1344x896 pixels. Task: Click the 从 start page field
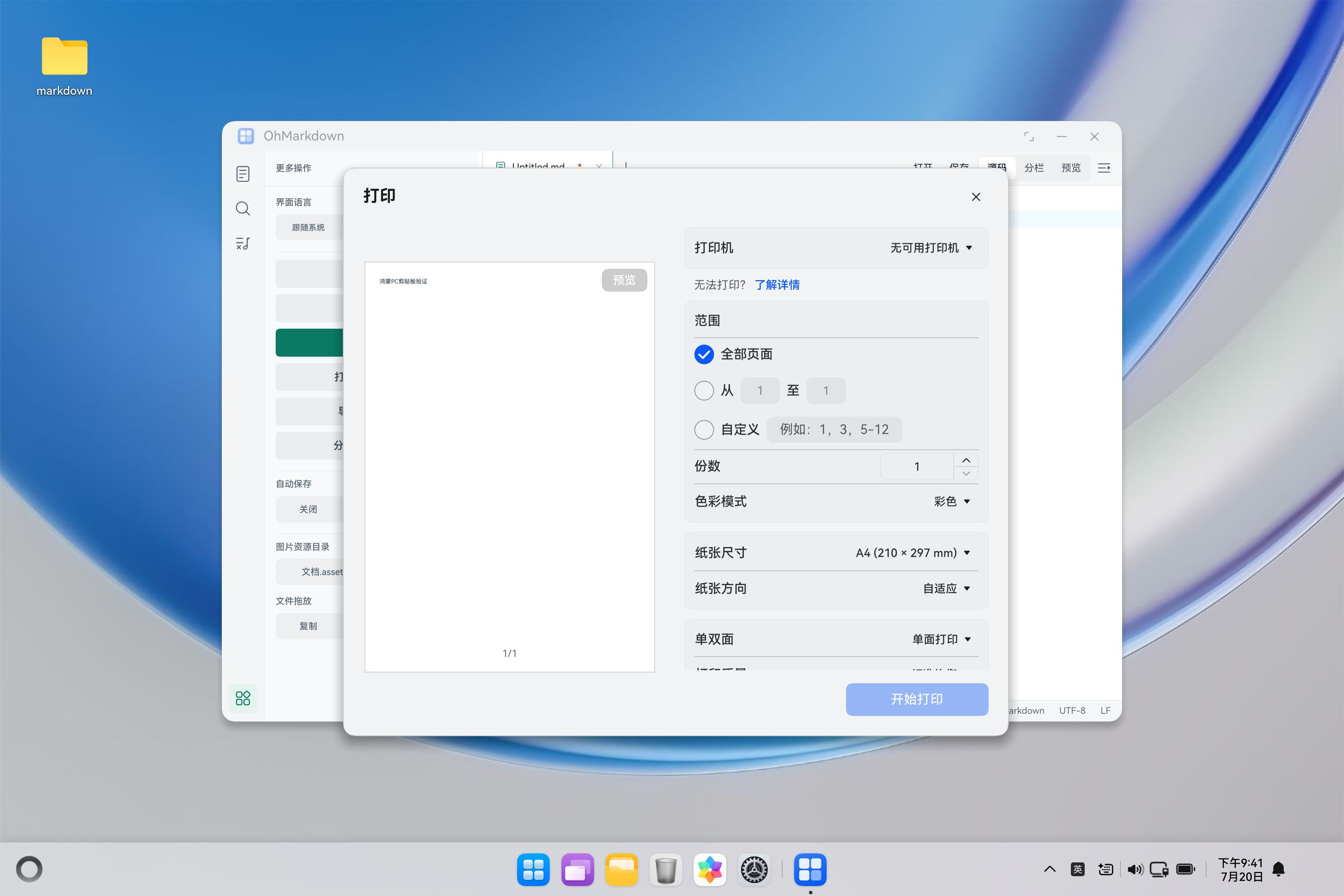tap(760, 390)
